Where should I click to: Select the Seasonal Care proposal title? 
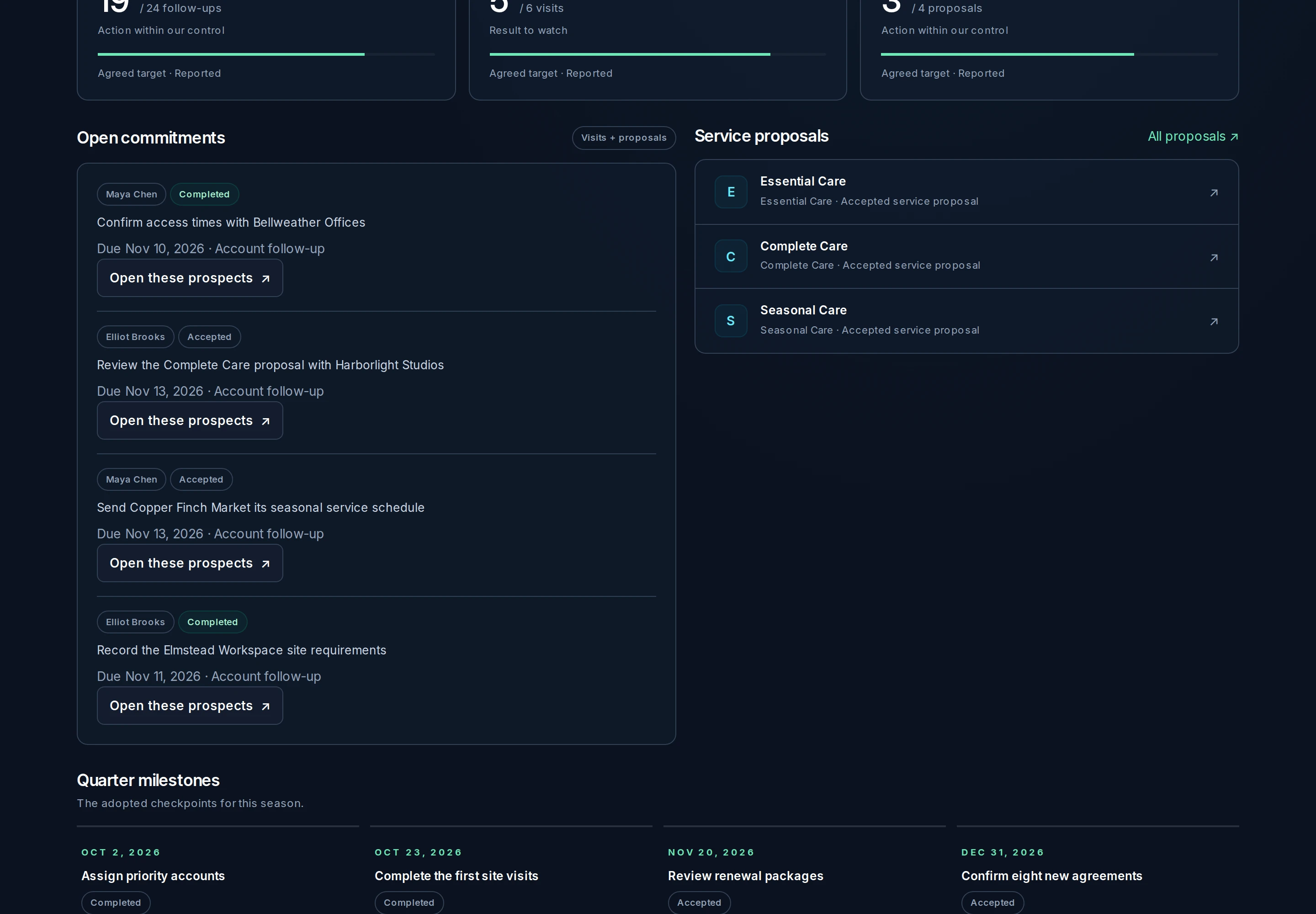pyautogui.click(x=803, y=310)
